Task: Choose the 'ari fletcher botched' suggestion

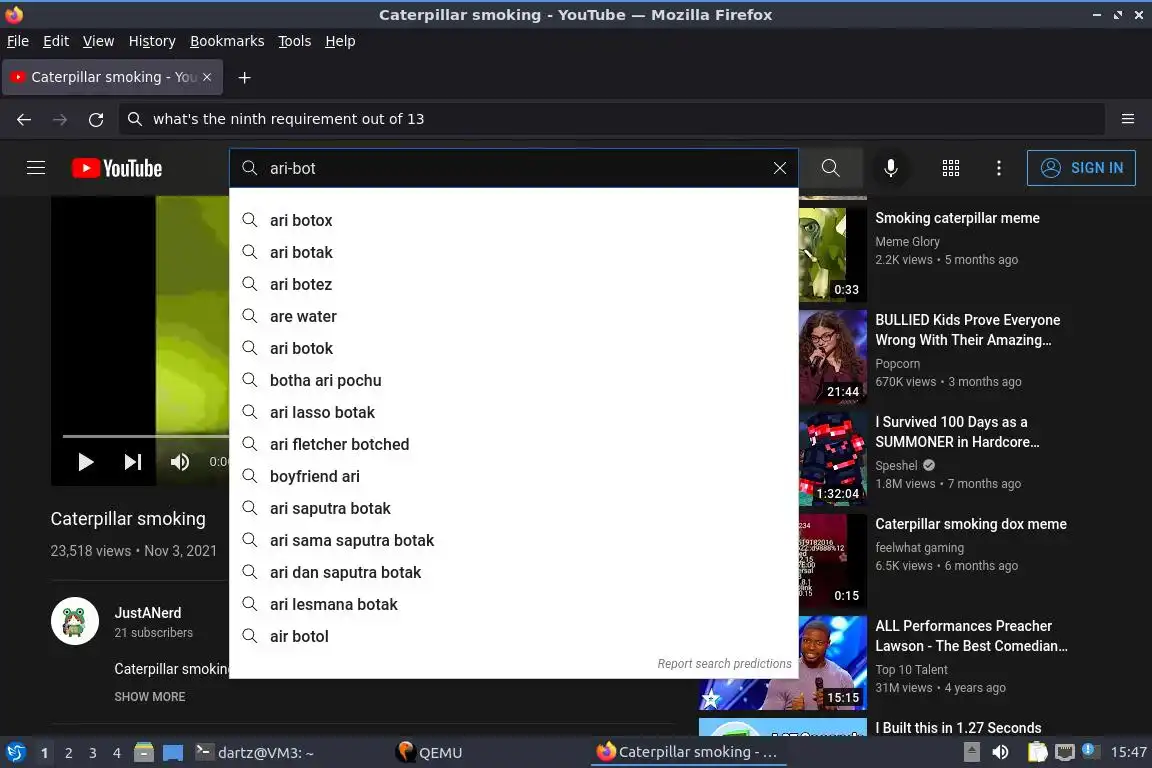Action: tap(514, 444)
